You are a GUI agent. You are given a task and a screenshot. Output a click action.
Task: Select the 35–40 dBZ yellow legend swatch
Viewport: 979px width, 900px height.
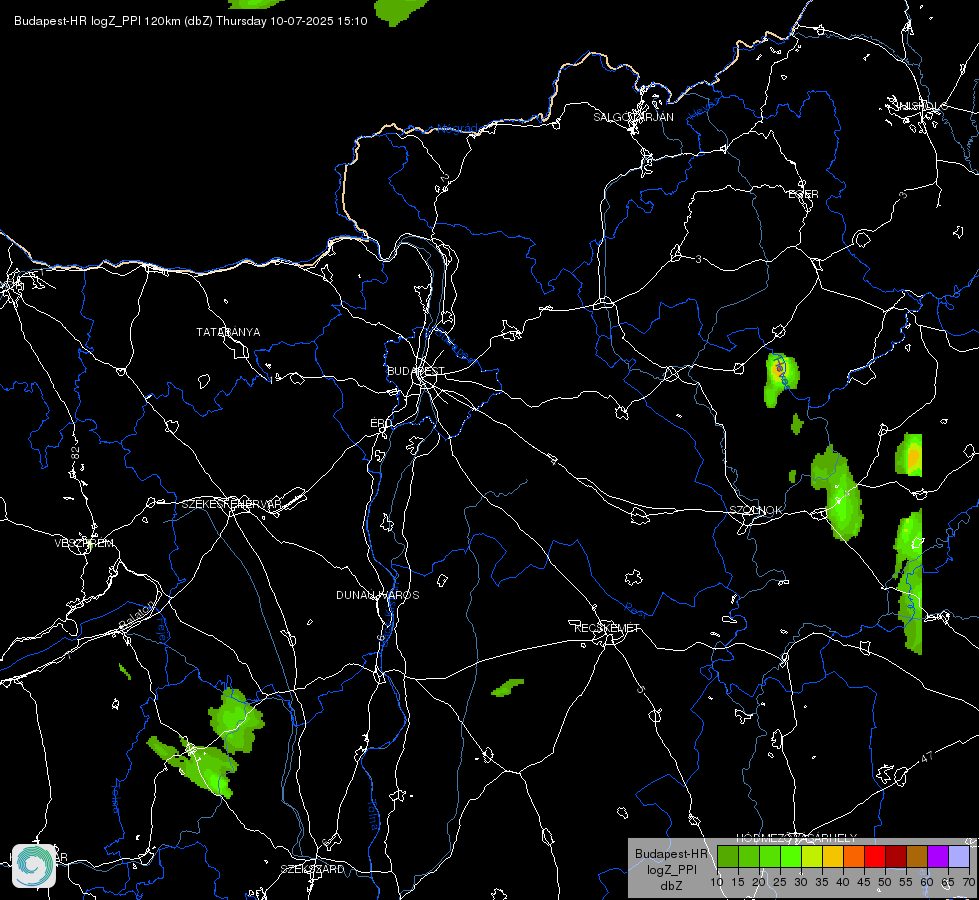coord(833,856)
